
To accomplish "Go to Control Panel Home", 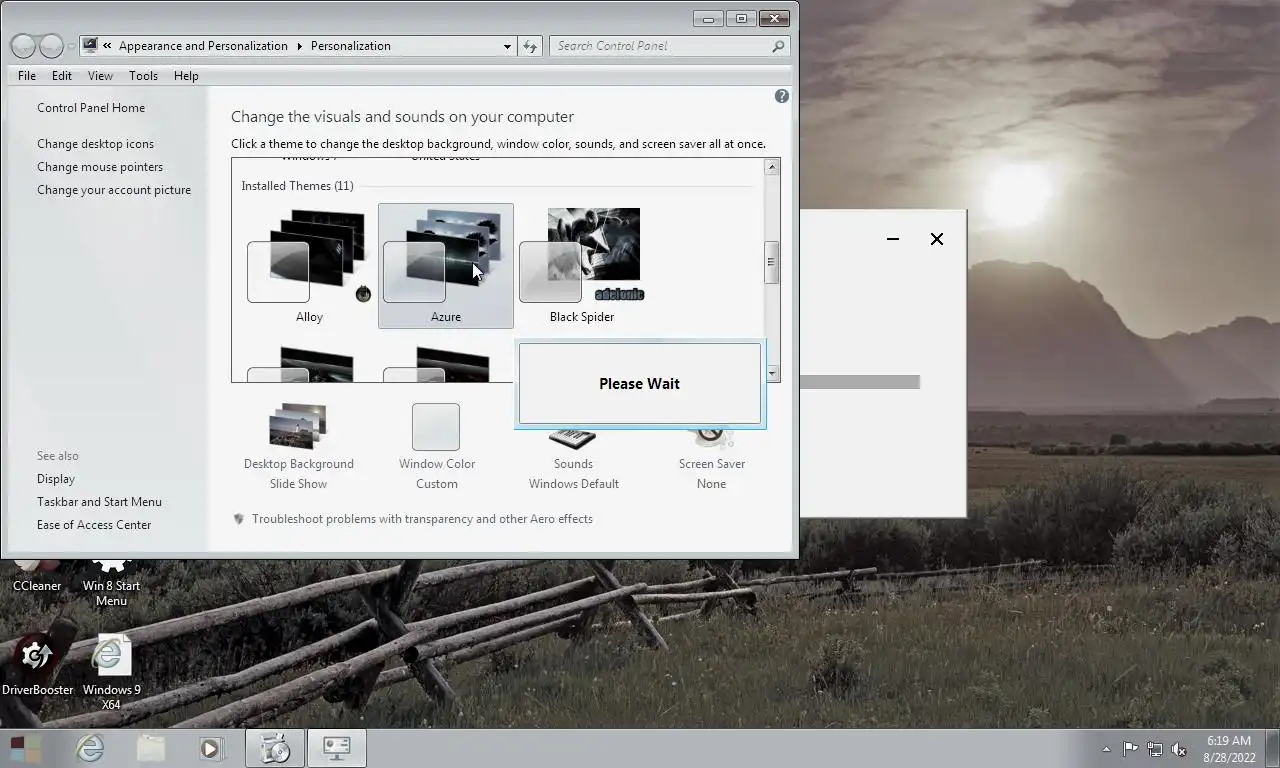I will (x=91, y=108).
